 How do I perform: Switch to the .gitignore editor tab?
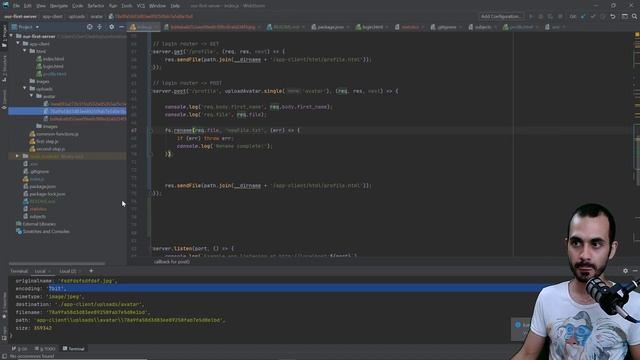(x=447, y=27)
